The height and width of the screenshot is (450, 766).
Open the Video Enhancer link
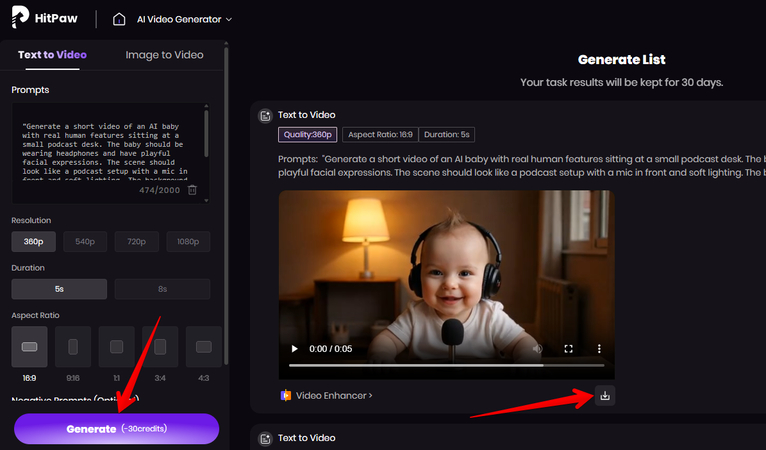326,395
